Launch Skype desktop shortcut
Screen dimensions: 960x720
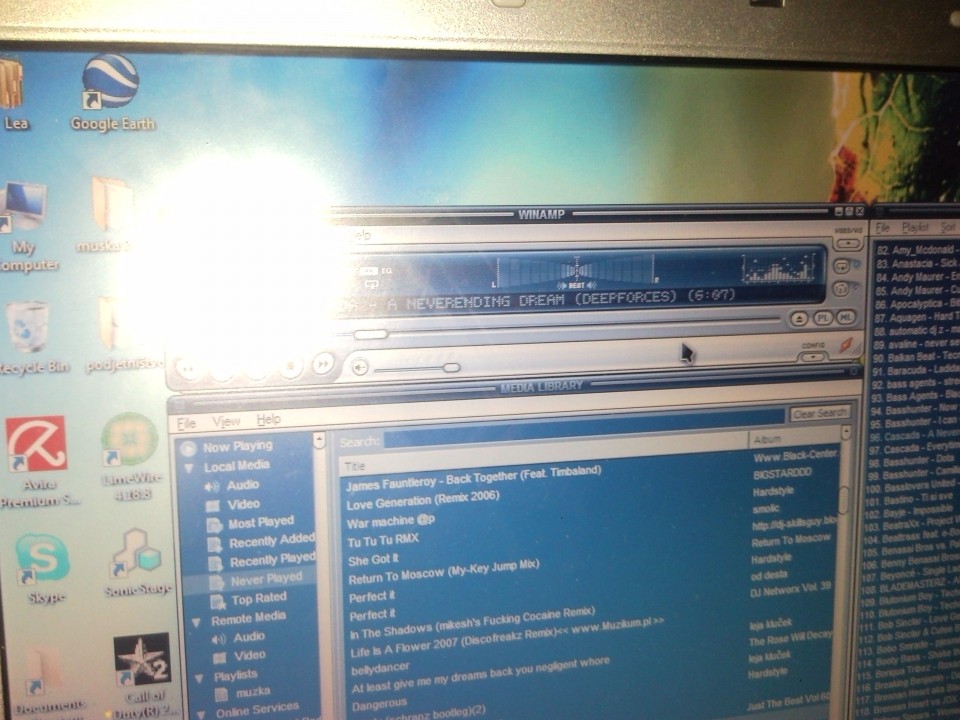click(x=43, y=569)
